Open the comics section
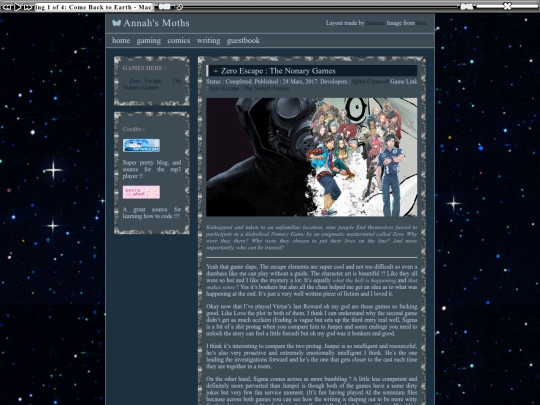The image size is (540, 405). [x=179, y=40]
